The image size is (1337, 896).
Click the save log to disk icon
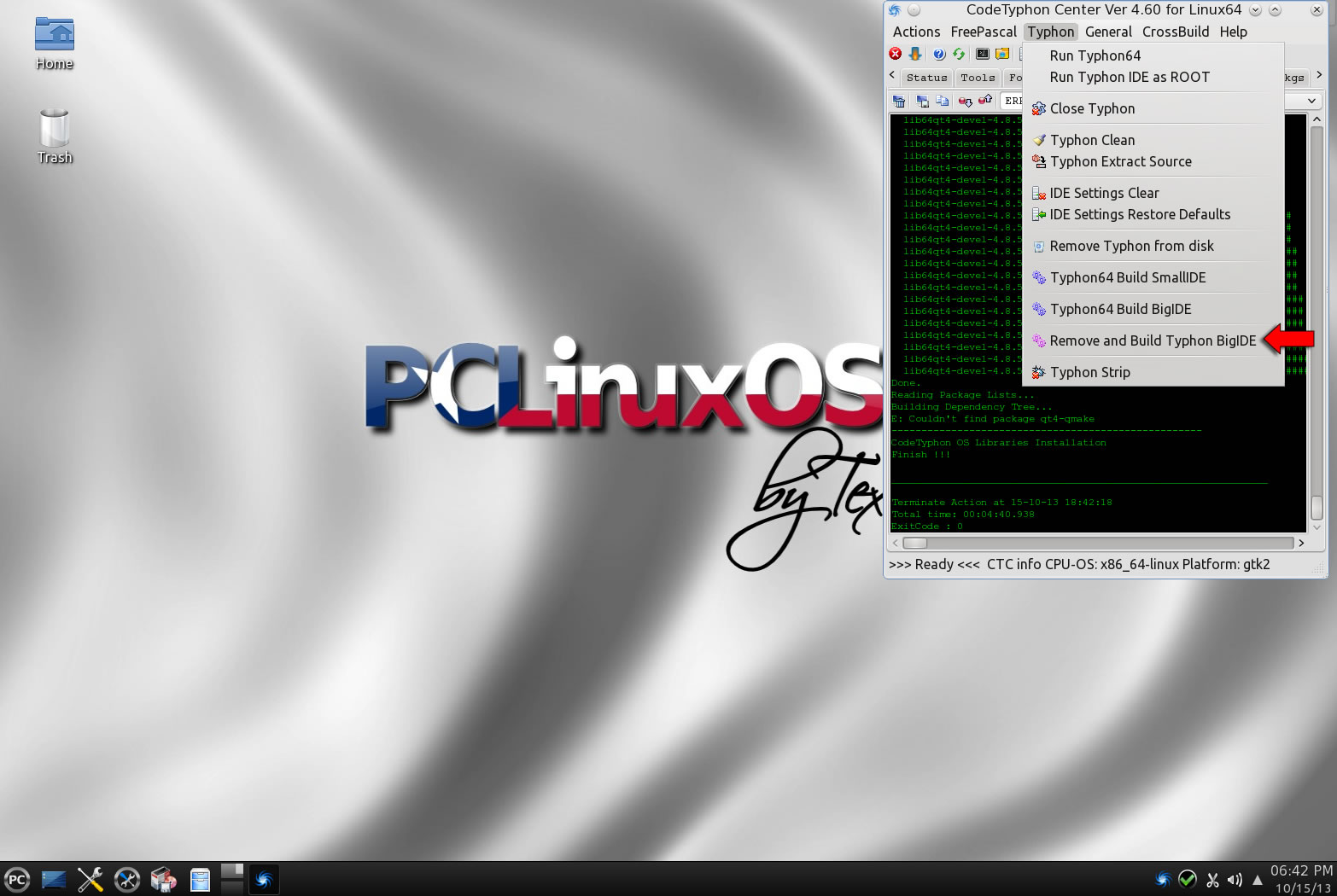[922, 101]
